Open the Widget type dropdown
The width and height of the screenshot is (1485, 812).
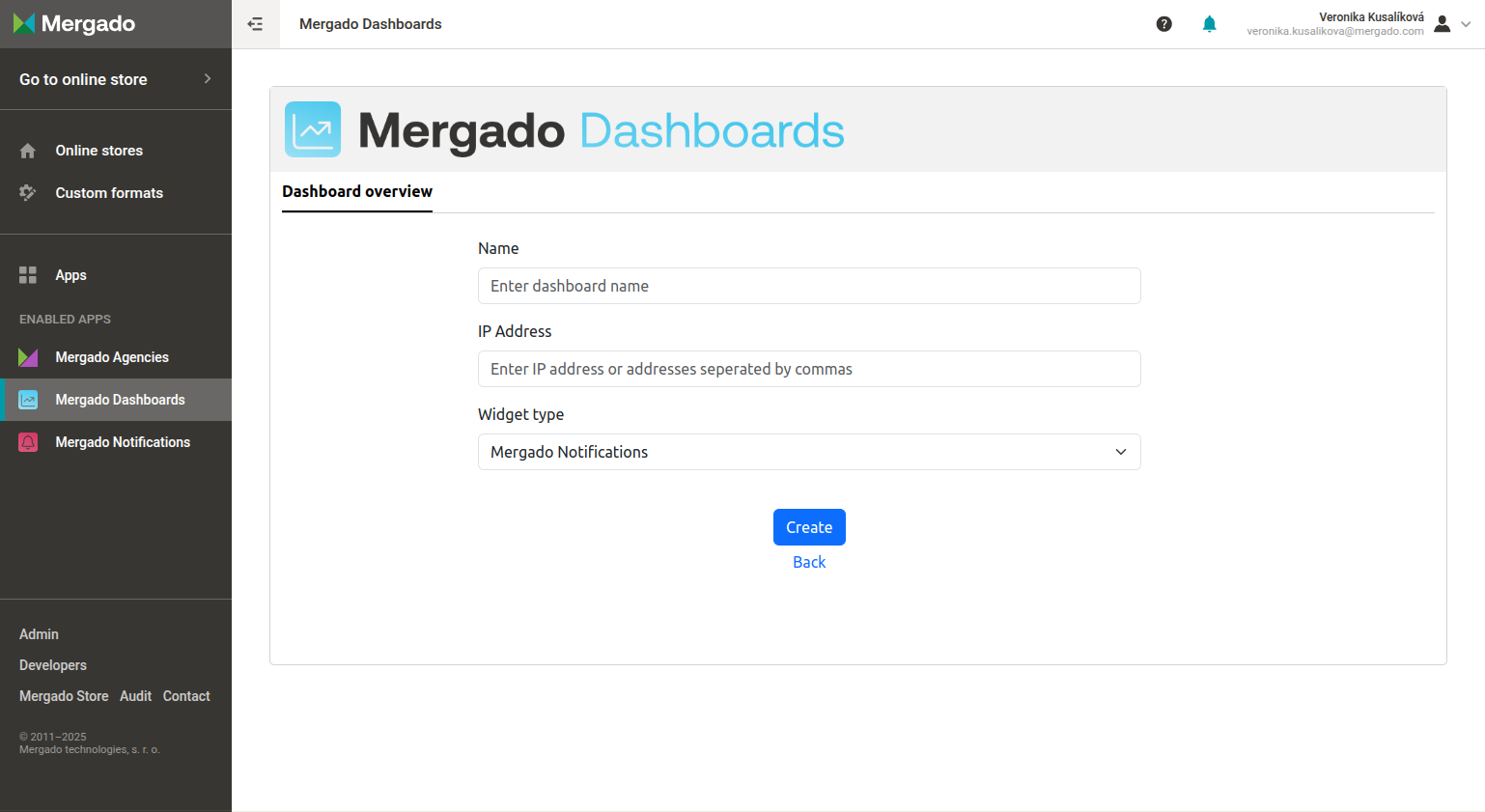point(809,452)
